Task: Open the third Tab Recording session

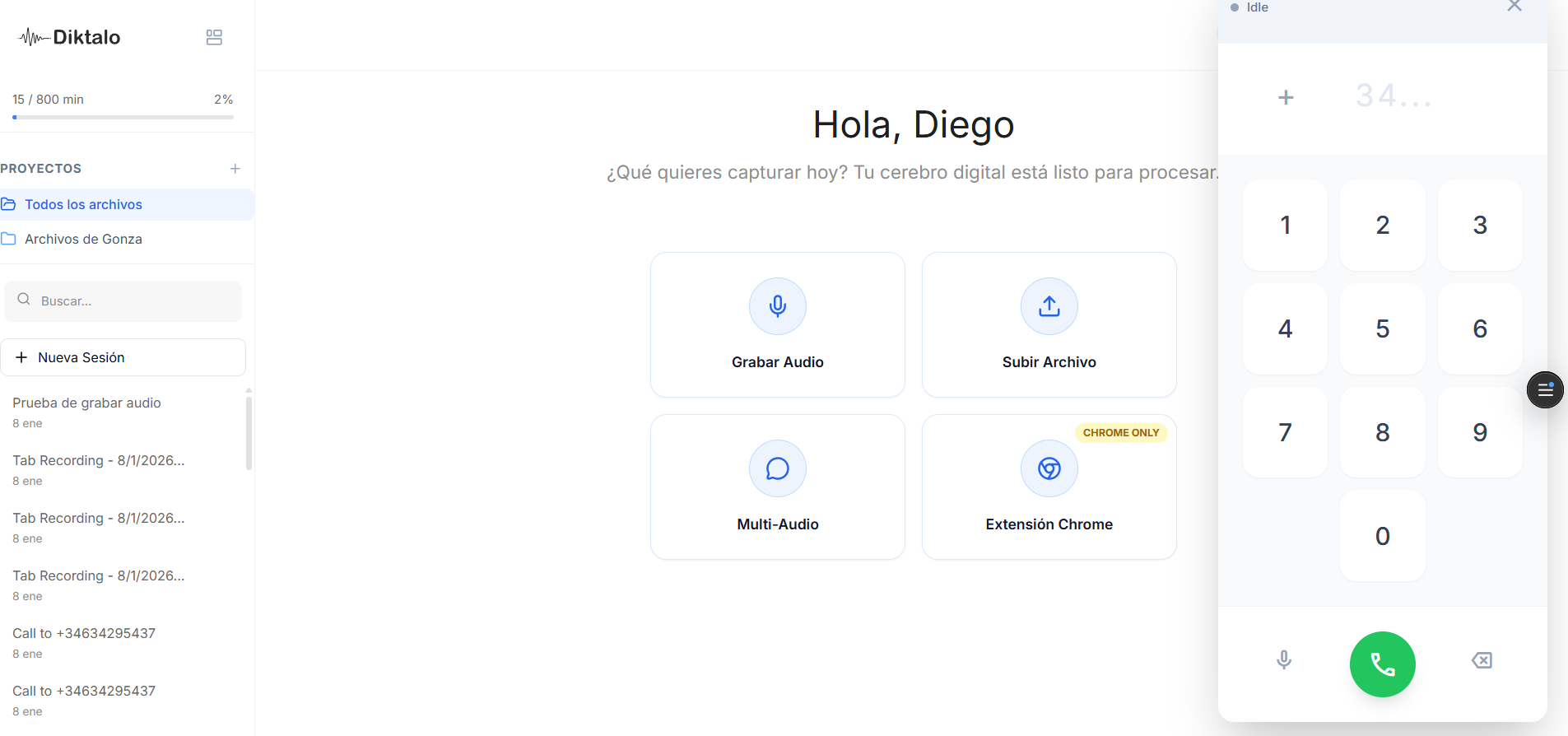Action: point(123,585)
